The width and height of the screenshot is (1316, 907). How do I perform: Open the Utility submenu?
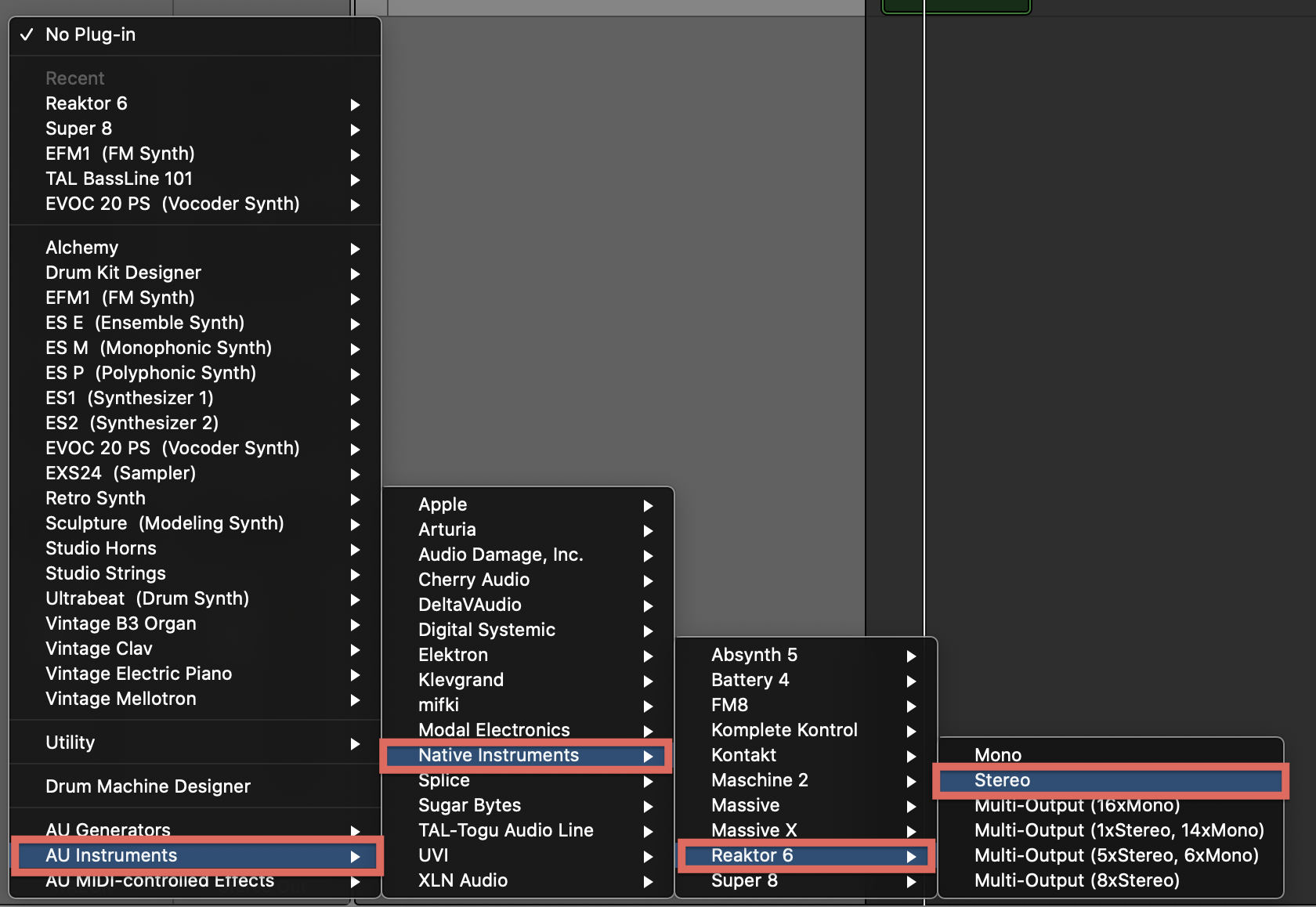point(70,743)
